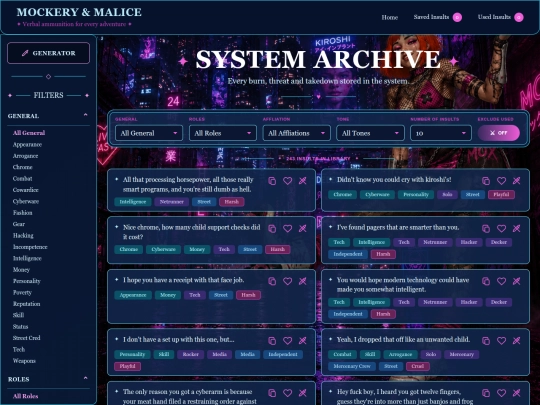Toggle the Exclude Used OFF switch

point(498,133)
